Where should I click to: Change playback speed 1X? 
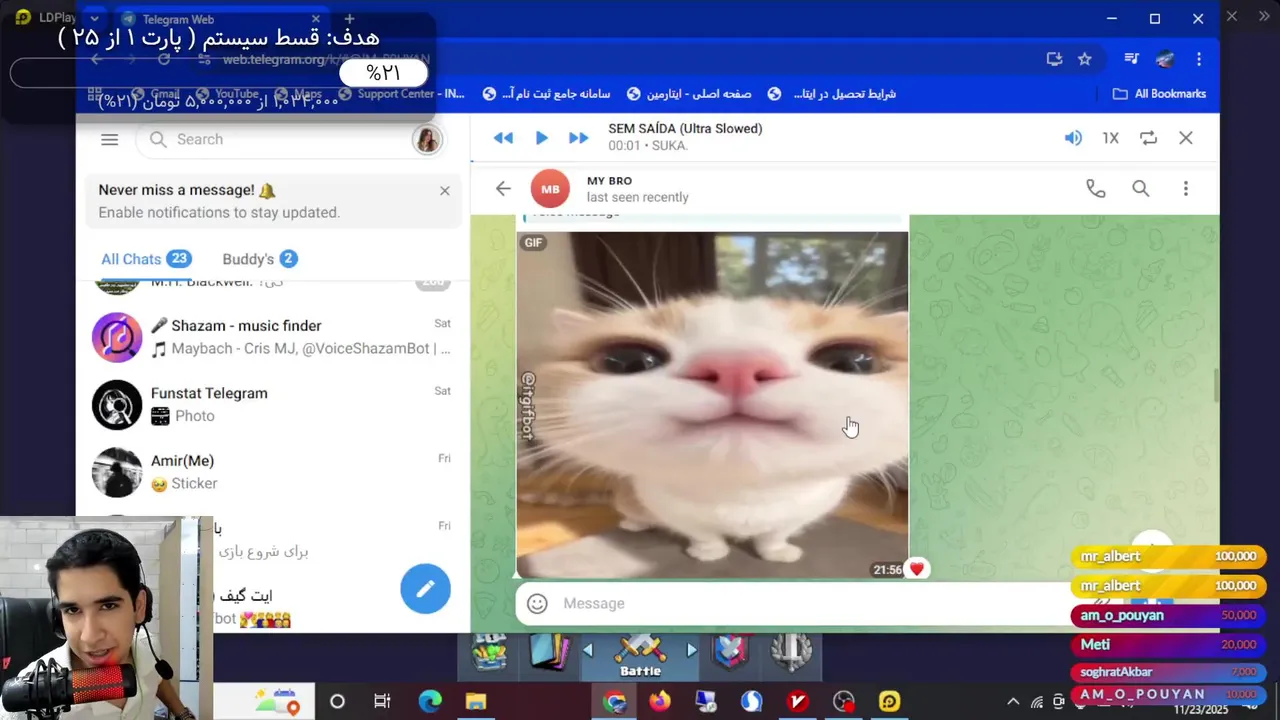coord(1110,138)
